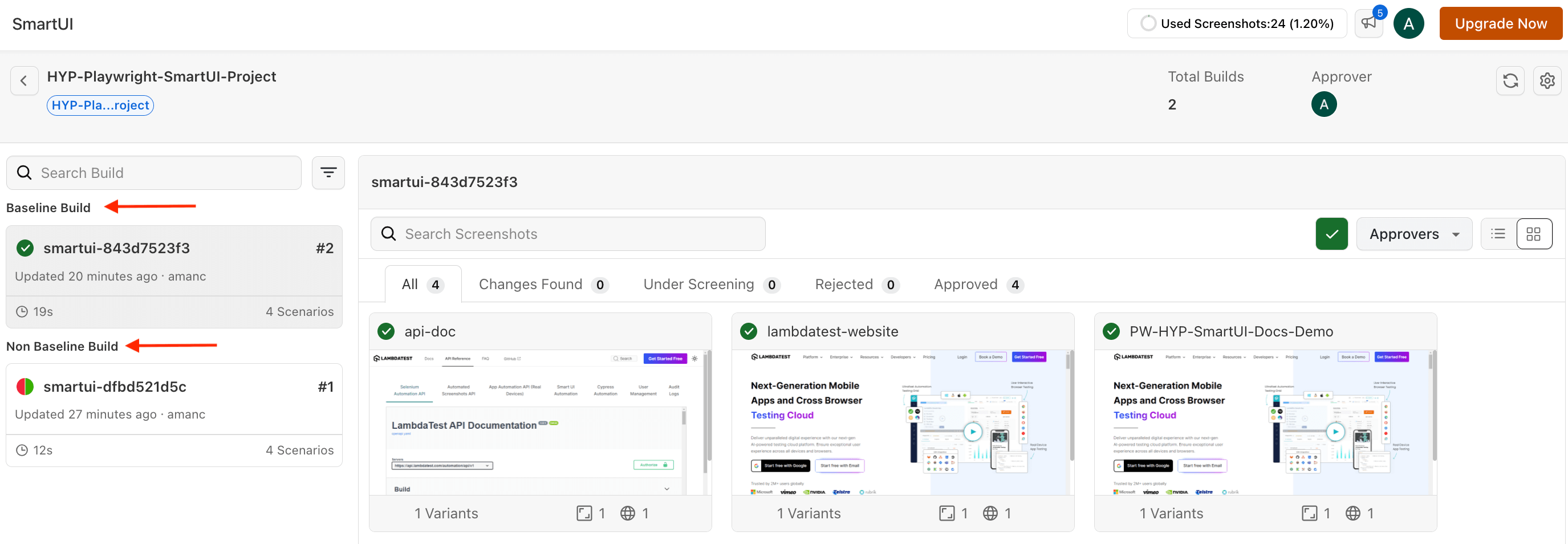
Task: Open the Used Screenshots usage indicator
Action: coord(1236,23)
